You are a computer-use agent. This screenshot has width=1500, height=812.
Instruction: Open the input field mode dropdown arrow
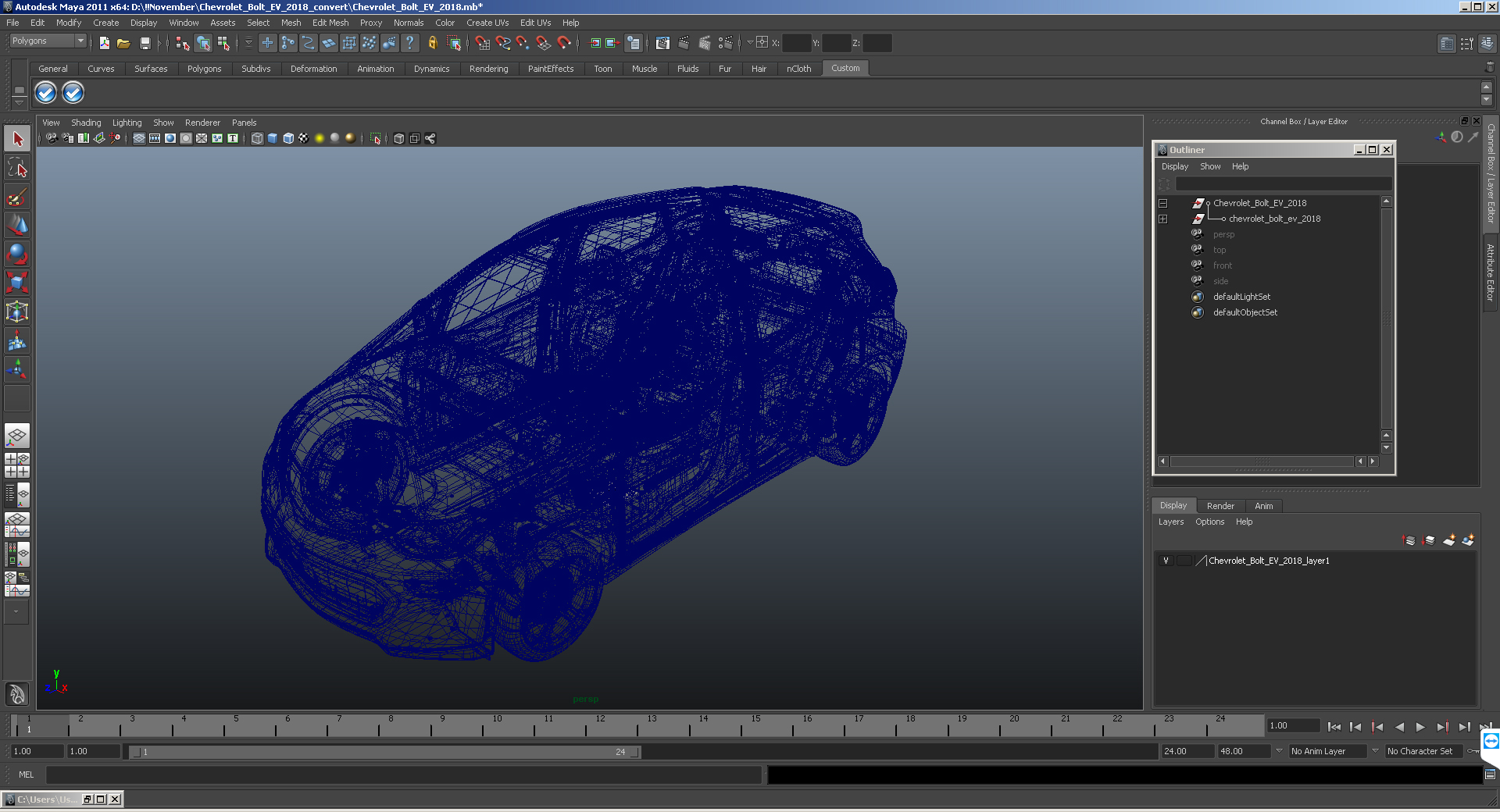click(750, 43)
